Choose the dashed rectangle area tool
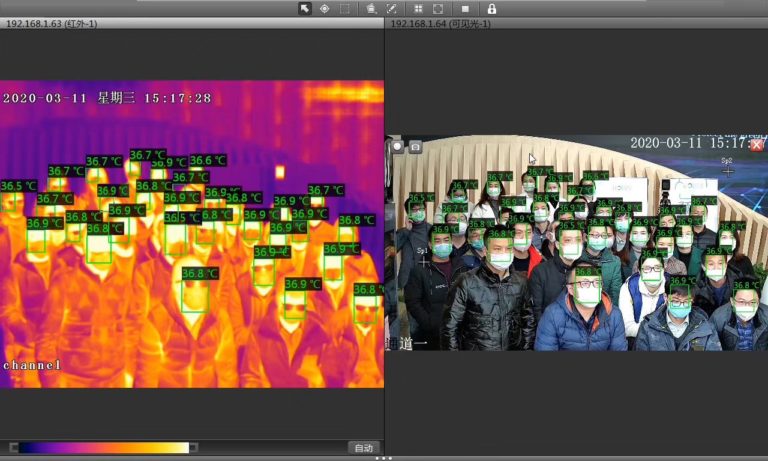Image resolution: width=768 pixels, height=461 pixels. click(345, 8)
